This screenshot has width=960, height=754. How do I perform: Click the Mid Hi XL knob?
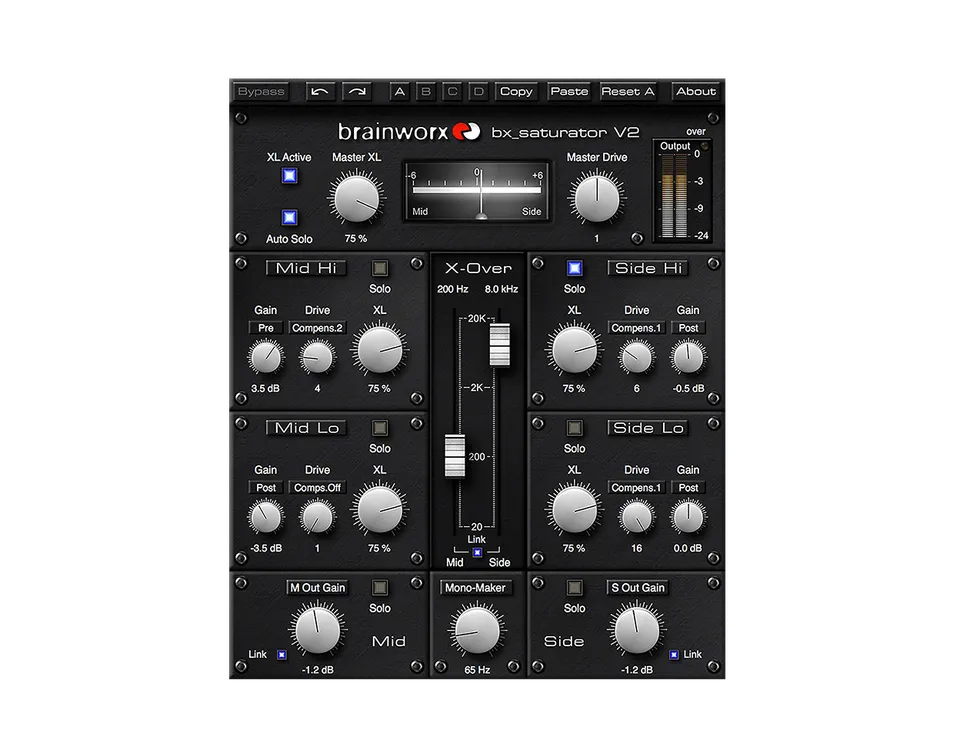380,349
